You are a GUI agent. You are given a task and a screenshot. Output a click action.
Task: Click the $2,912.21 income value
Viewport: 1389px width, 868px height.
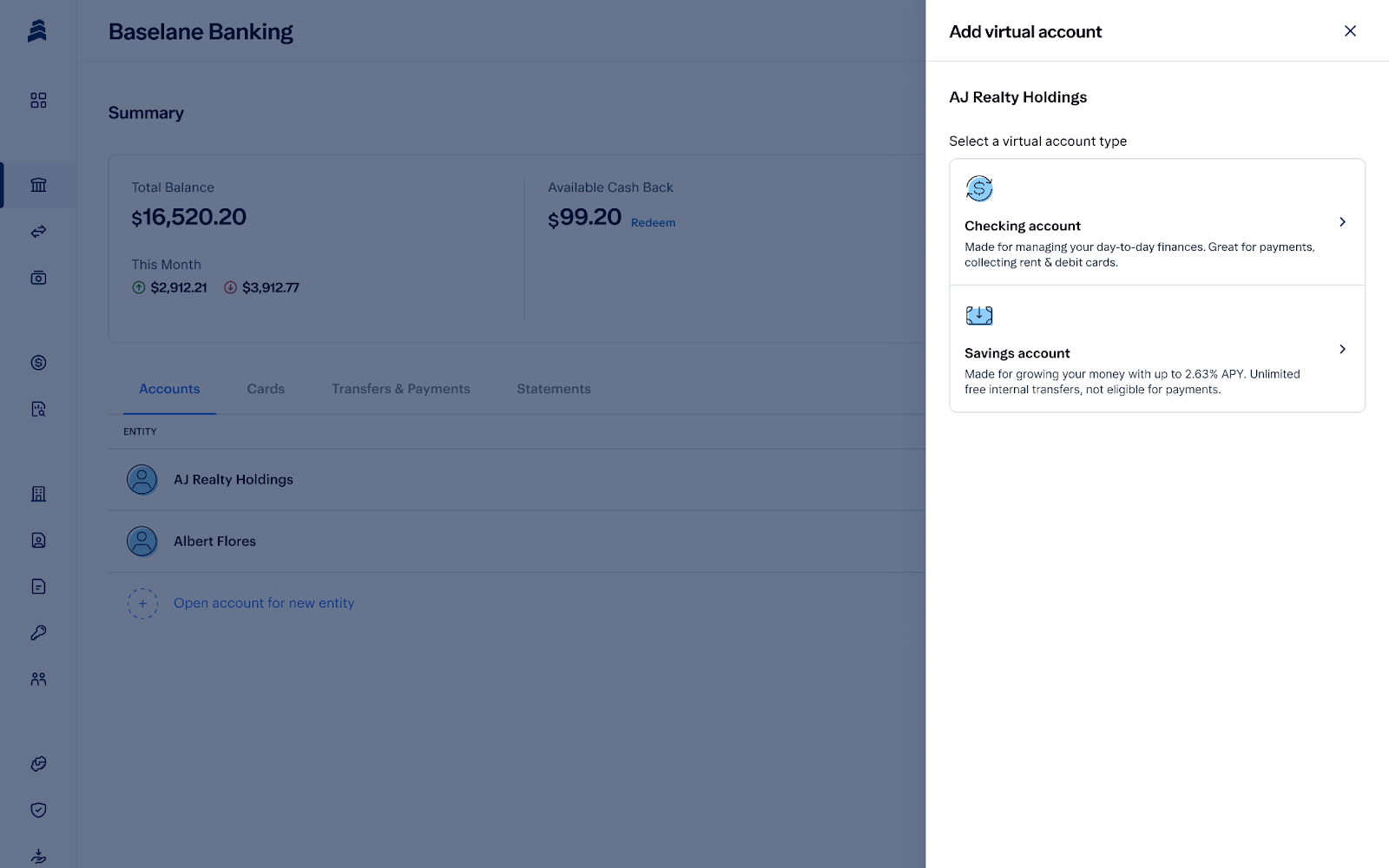pyautogui.click(x=179, y=287)
